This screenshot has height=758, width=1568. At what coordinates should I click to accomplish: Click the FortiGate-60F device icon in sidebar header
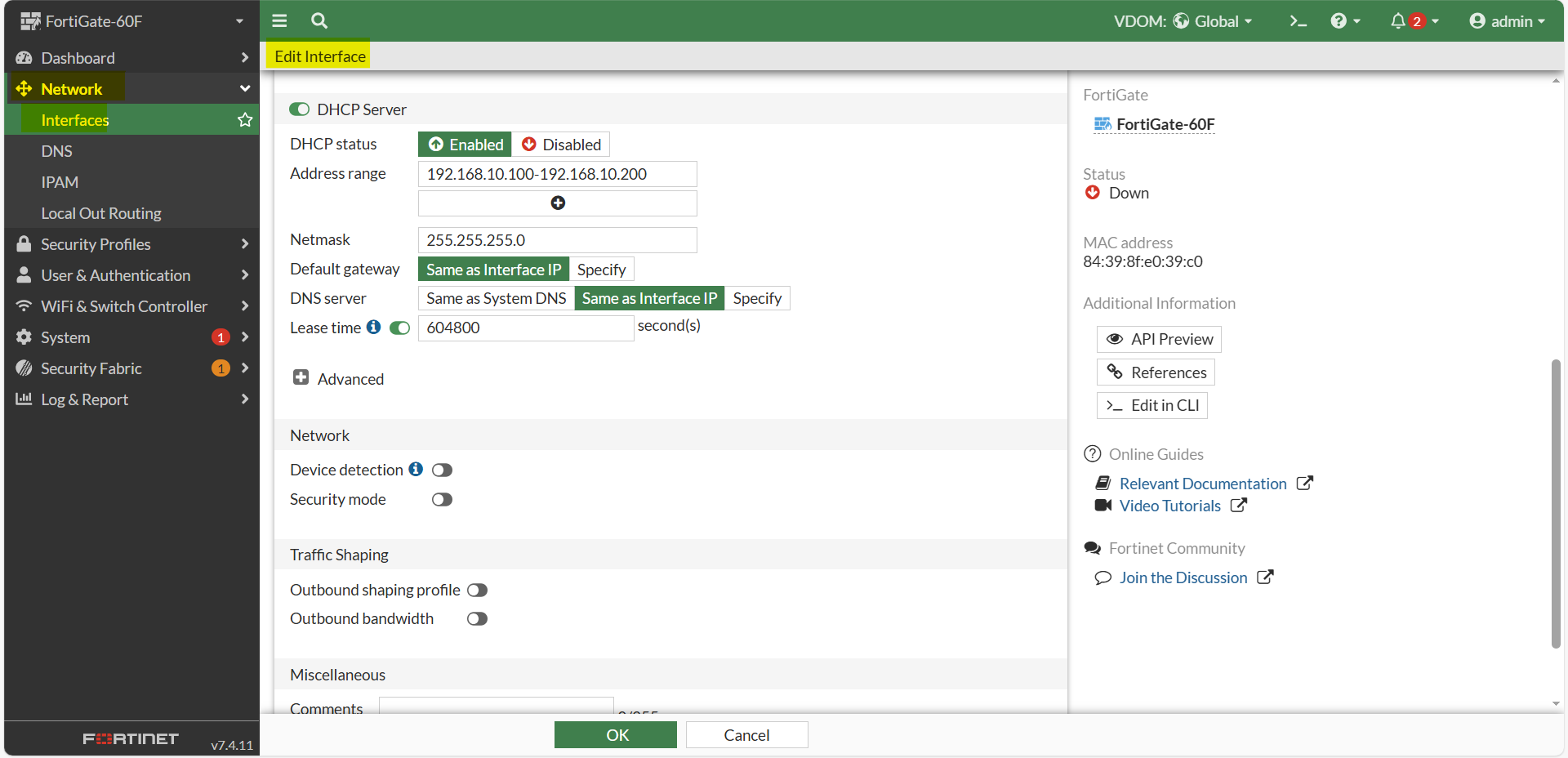(30, 21)
